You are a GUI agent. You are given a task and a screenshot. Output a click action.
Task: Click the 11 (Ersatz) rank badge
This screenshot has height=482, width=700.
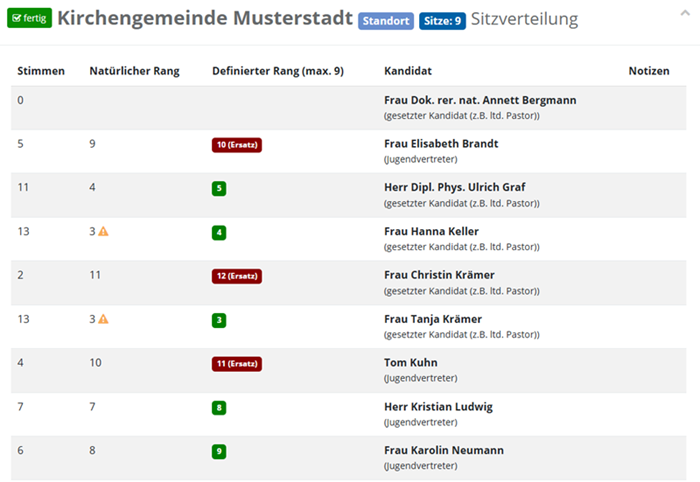[237, 364]
